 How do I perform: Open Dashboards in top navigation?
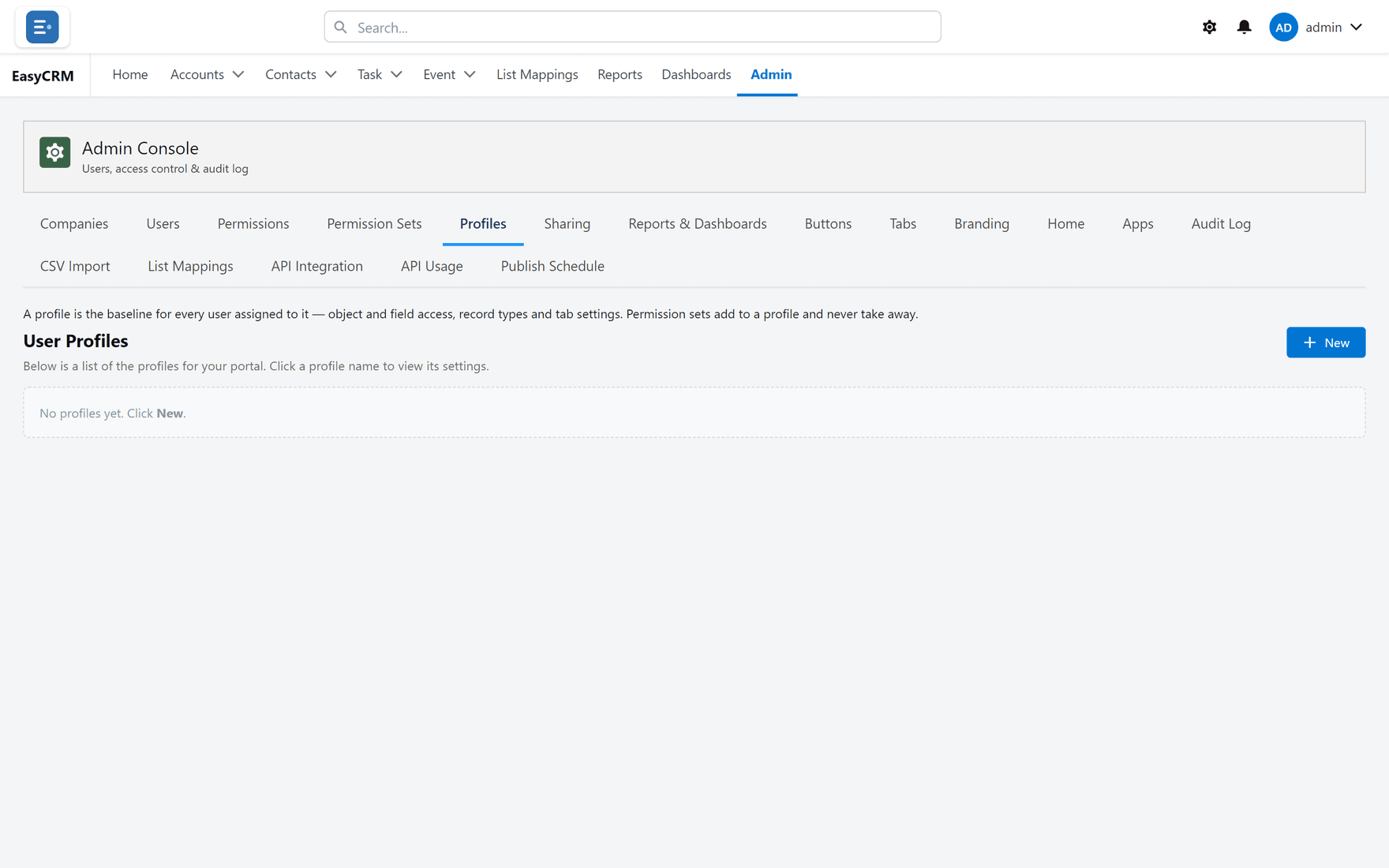(x=696, y=74)
